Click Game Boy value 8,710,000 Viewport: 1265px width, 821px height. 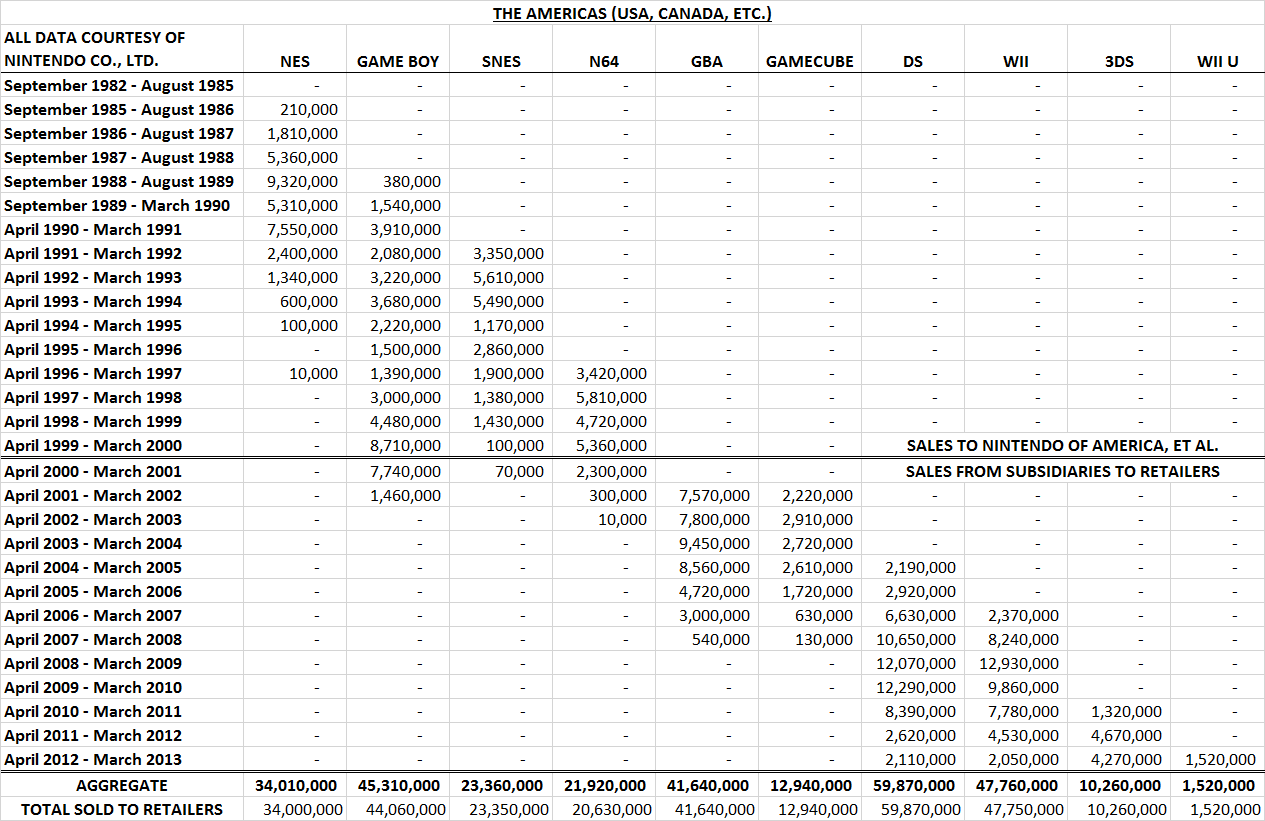pos(406,445)
